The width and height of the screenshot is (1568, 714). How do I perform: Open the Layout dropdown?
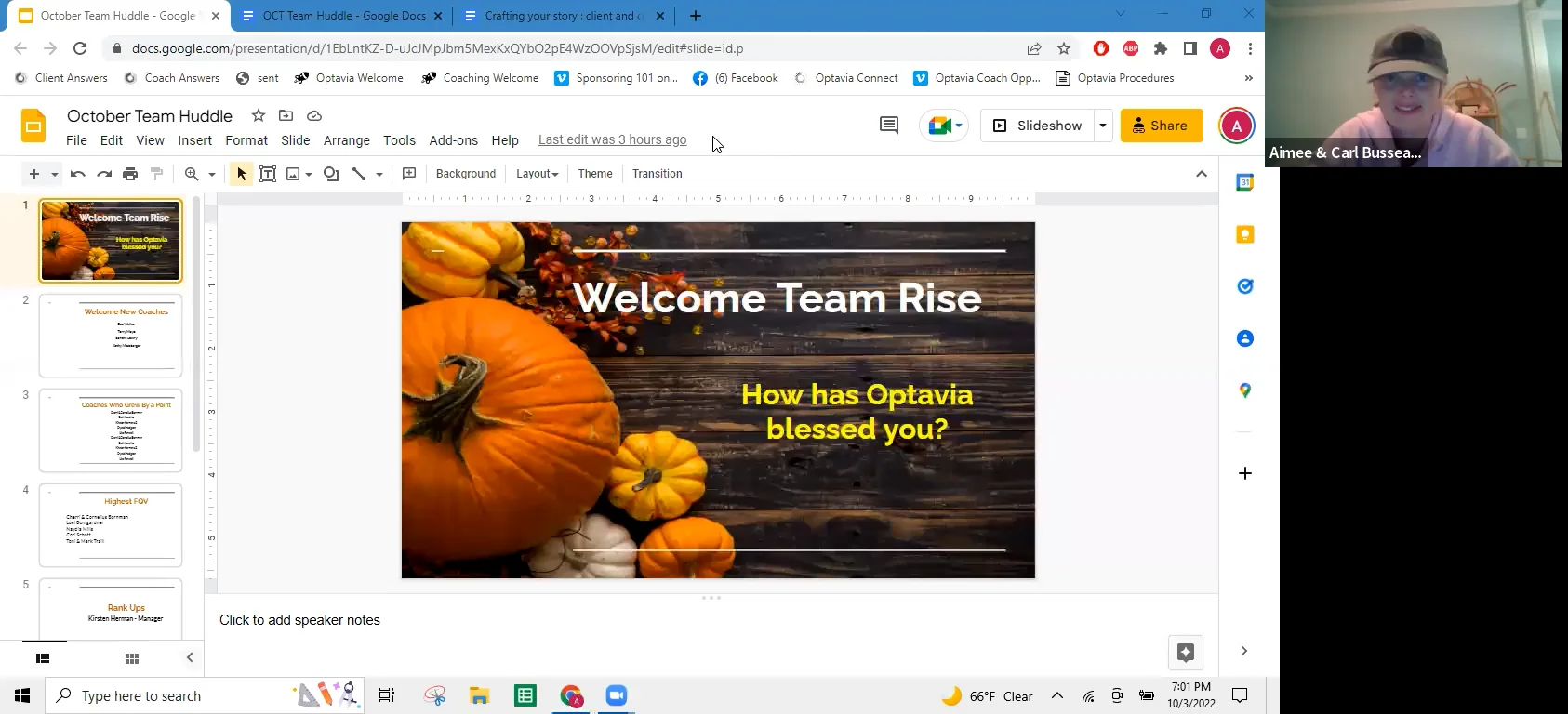click(537, 174)
